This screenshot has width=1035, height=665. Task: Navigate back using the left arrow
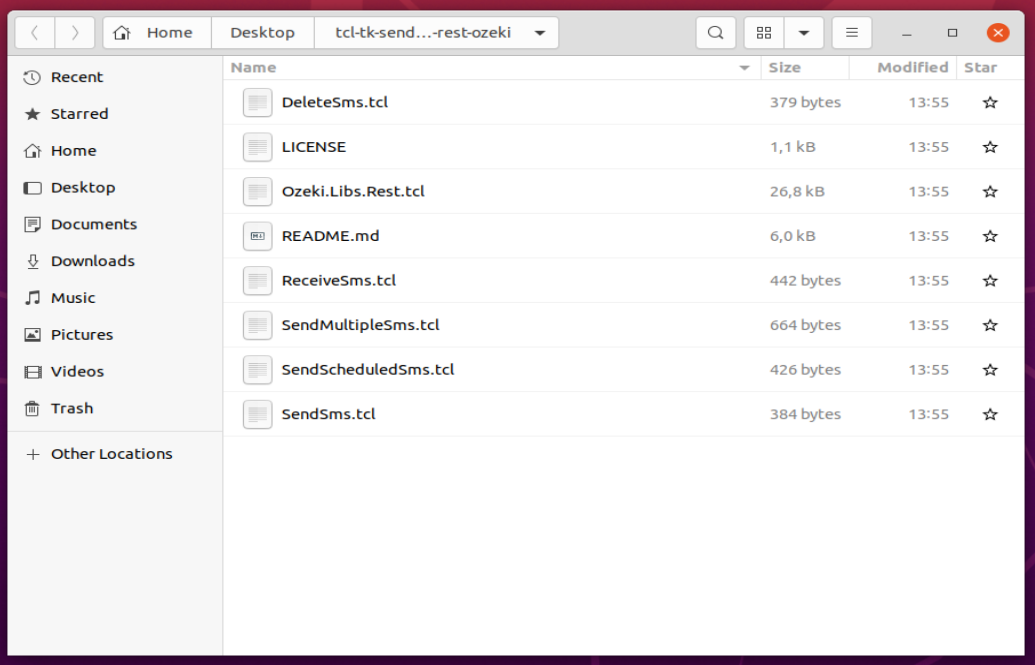(34, 32)
